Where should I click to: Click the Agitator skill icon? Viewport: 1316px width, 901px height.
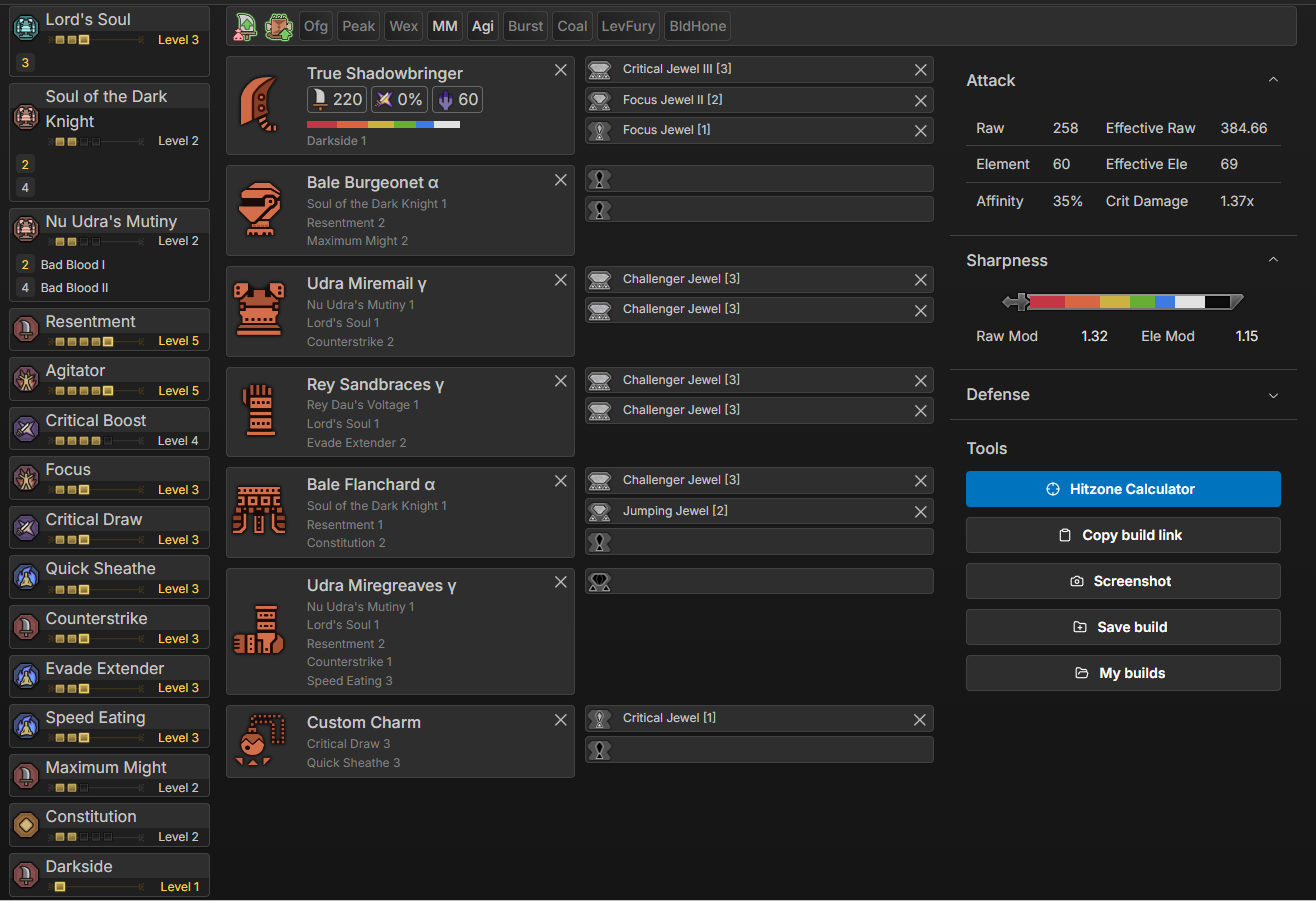coord(26,379)
